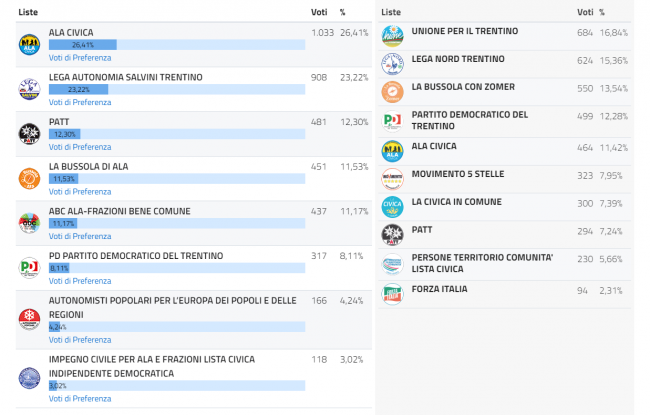The width and height of the screenshot is (650, 415).
Task: Open Voti di Preferenza under PATT
Action: pos(80,147)
